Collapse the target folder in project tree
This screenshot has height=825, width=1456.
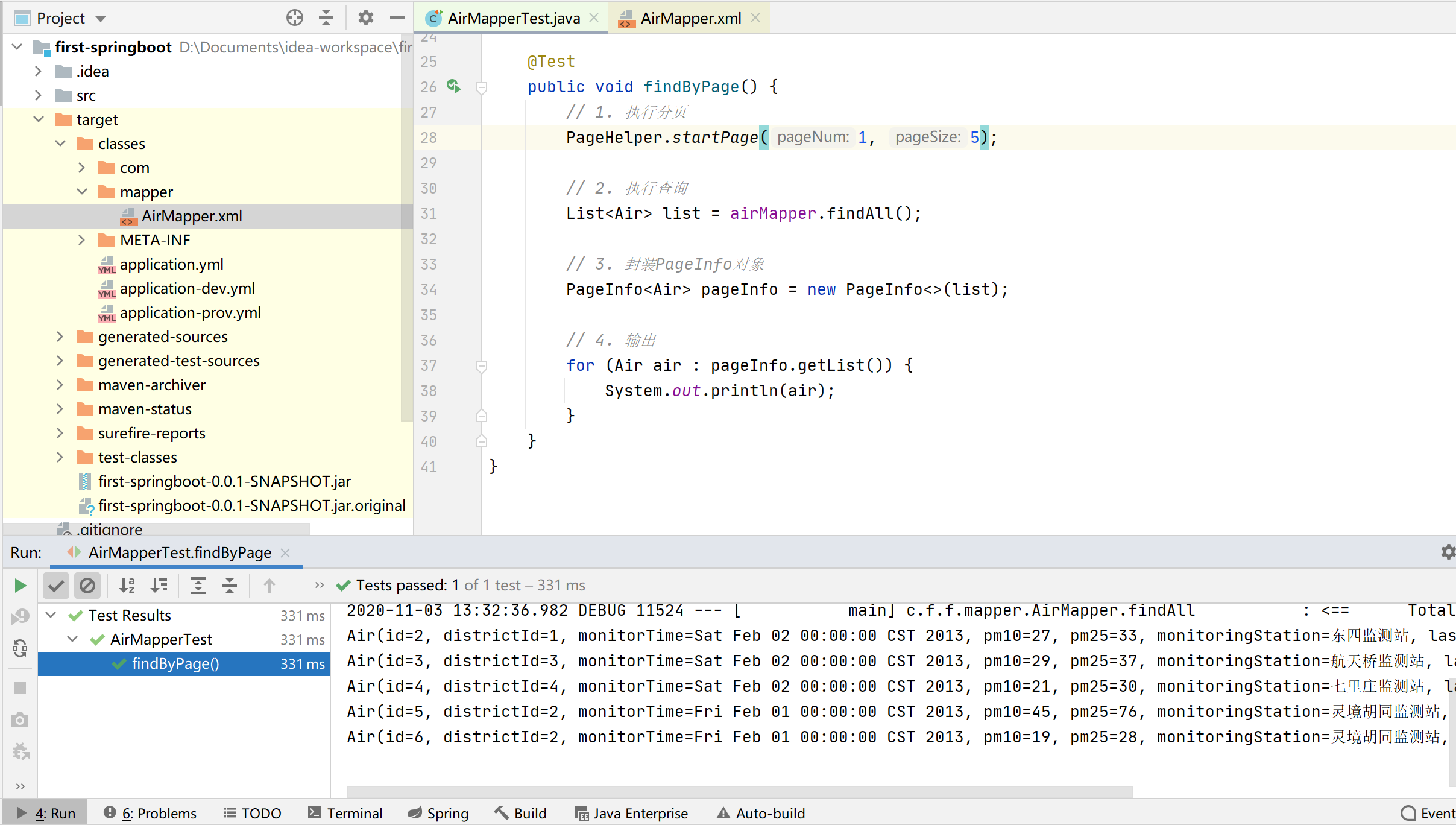(39, 119)
